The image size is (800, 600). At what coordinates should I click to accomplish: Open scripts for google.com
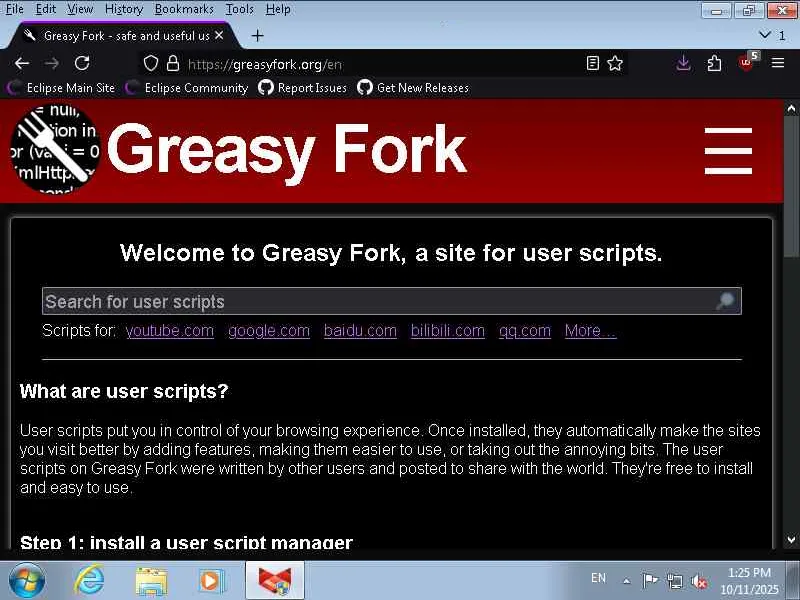(269, 331)
